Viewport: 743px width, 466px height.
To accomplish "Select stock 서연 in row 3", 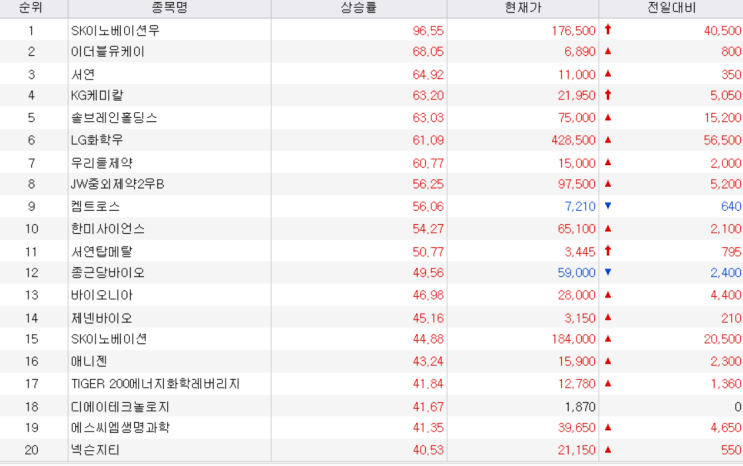I will click(83, 74).
